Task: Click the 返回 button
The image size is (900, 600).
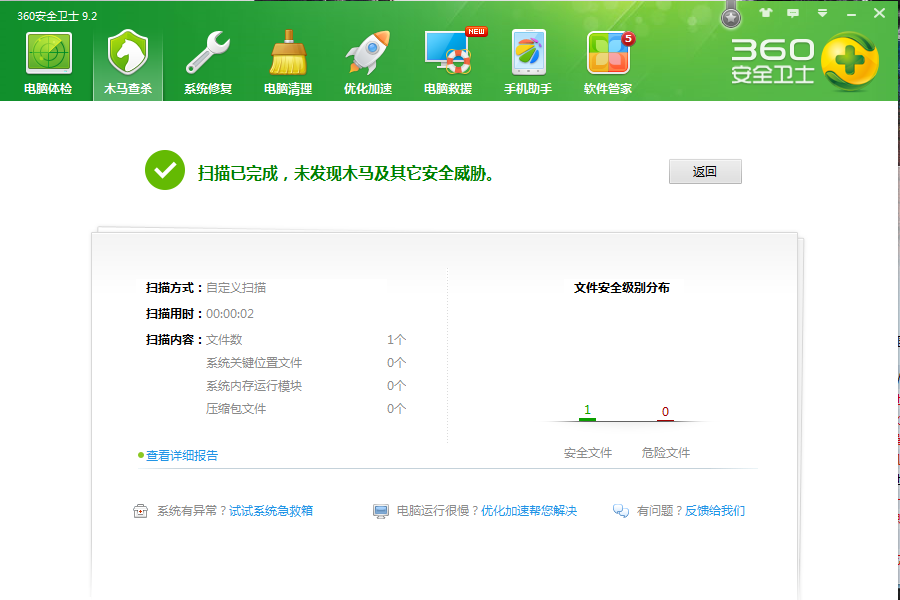Action: (705, 172)
